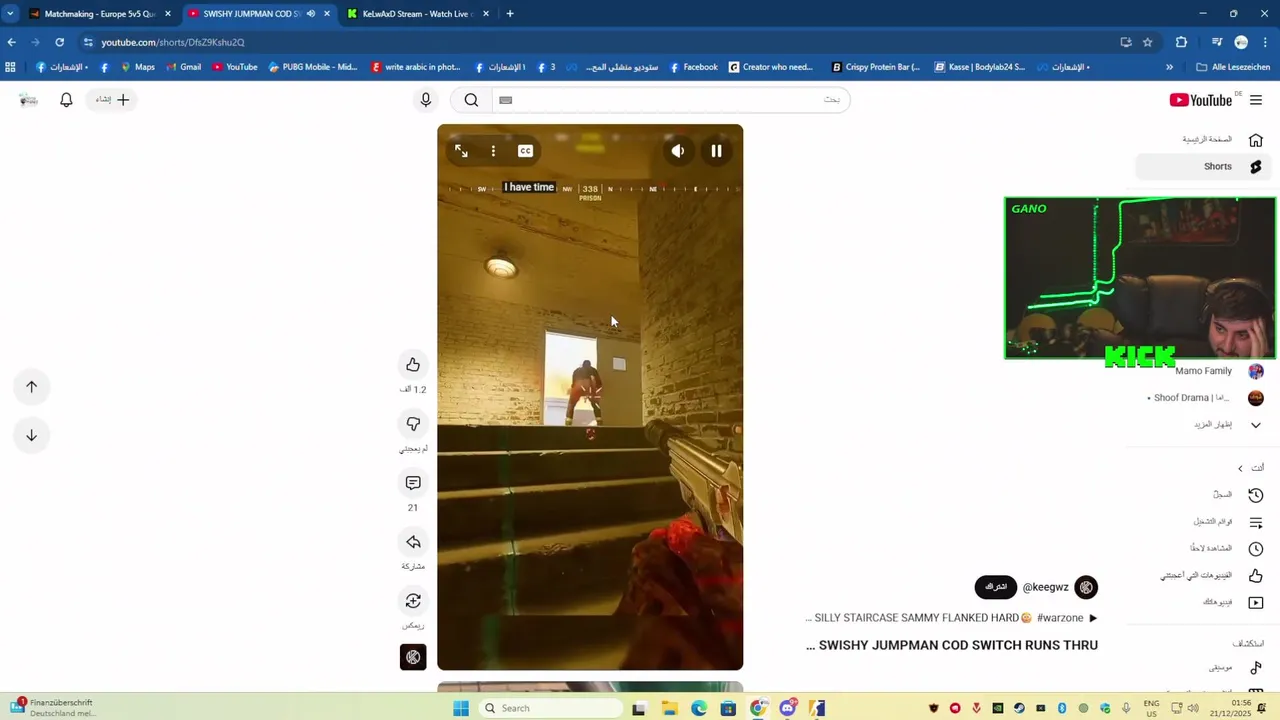Viewport: 1280px width, 720px height.
Task: Start voice search with microphone icon
Action: point(426,100)
